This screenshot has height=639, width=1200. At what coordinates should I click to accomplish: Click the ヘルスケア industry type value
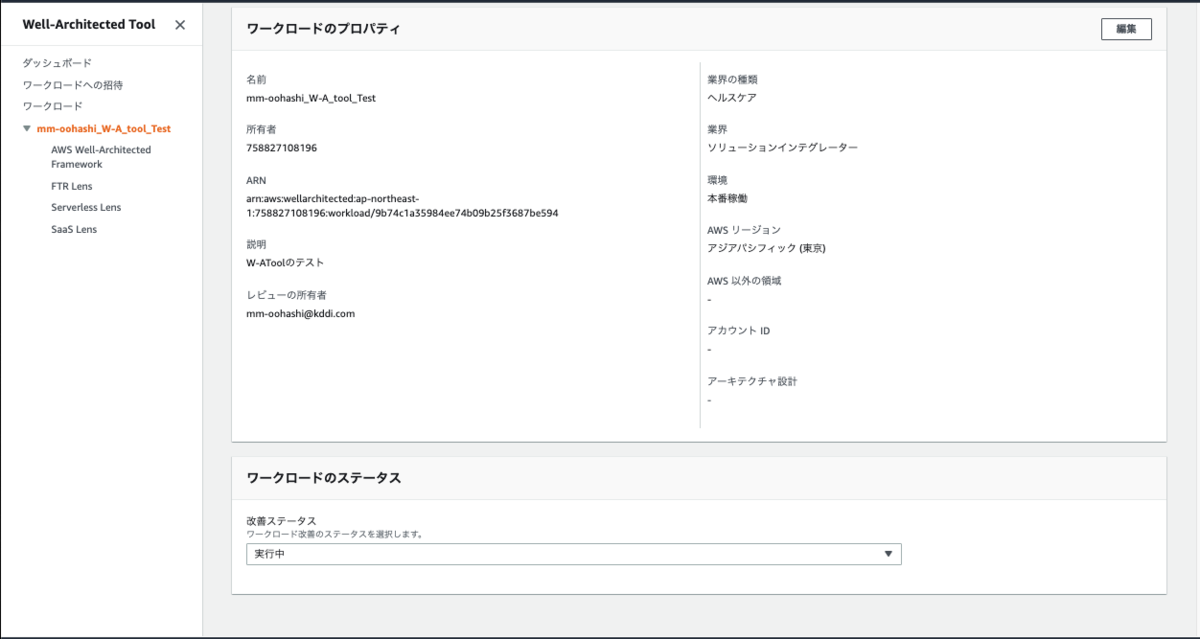click(x=732, y=98)
